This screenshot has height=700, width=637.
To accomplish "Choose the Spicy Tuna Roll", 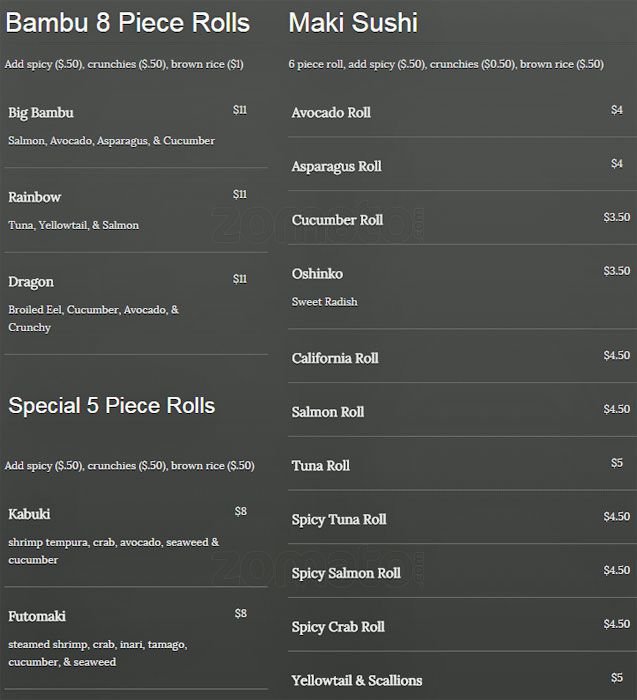I will (339, 520).
